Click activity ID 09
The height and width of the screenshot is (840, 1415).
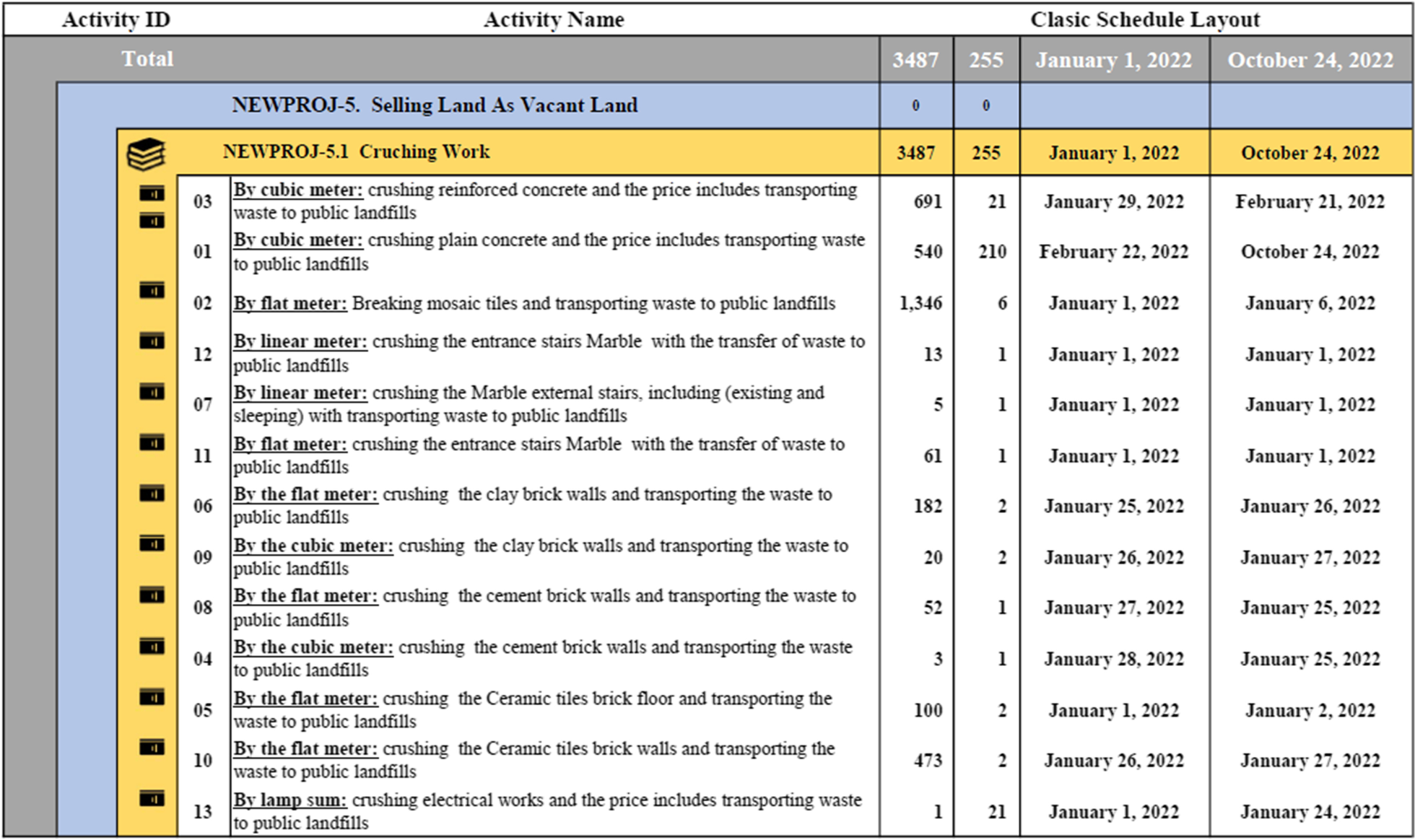(x=203, y=557)
